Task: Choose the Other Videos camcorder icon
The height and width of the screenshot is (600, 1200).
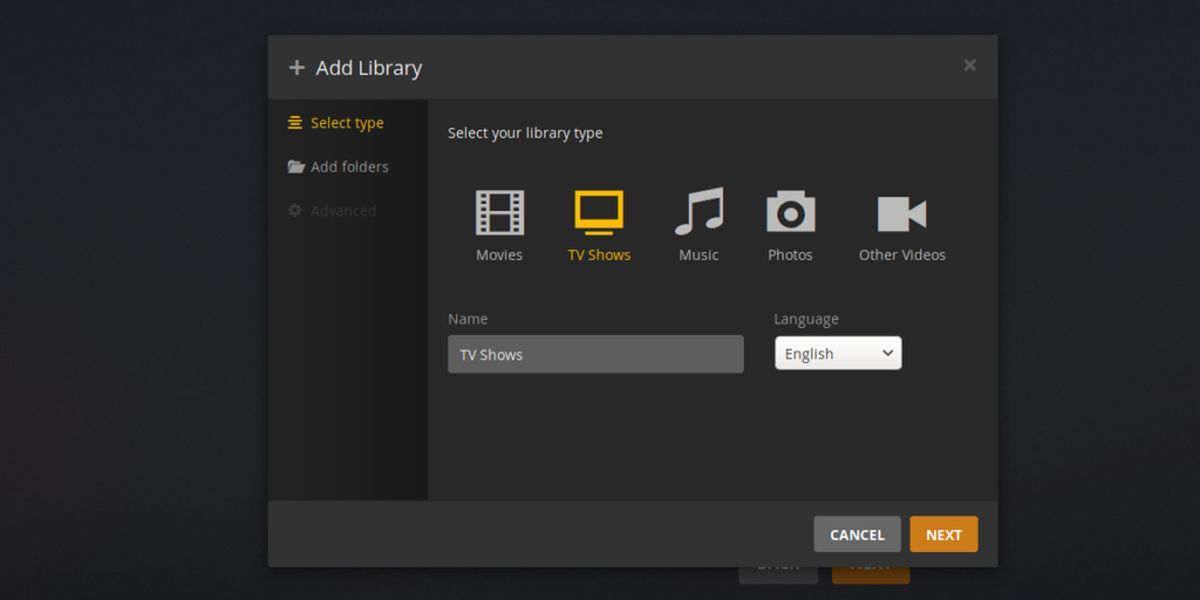Action: (x=901, y=213)
